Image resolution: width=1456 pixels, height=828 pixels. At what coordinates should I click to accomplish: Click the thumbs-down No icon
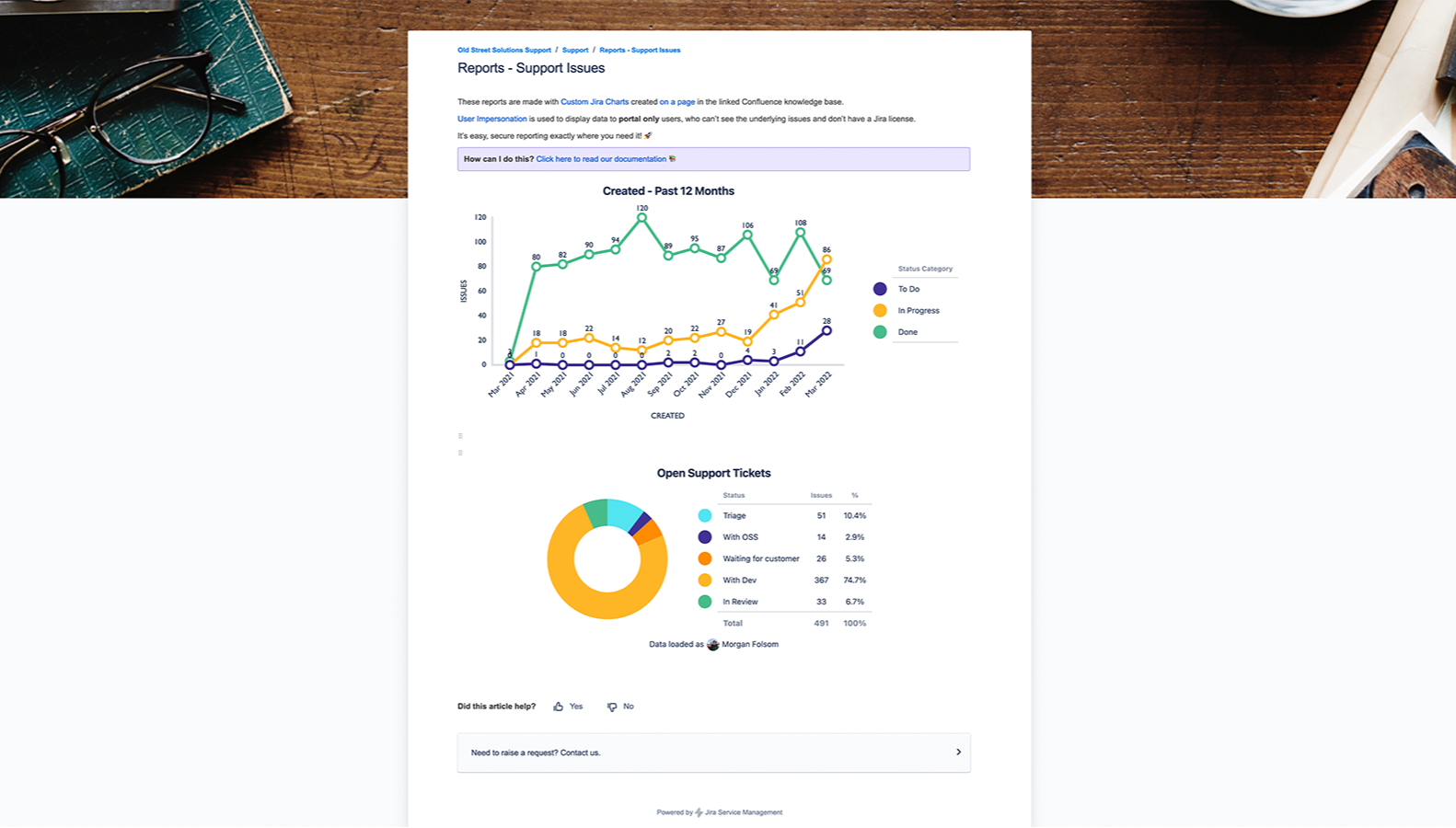pyautogui.click(x=612, y=707)
